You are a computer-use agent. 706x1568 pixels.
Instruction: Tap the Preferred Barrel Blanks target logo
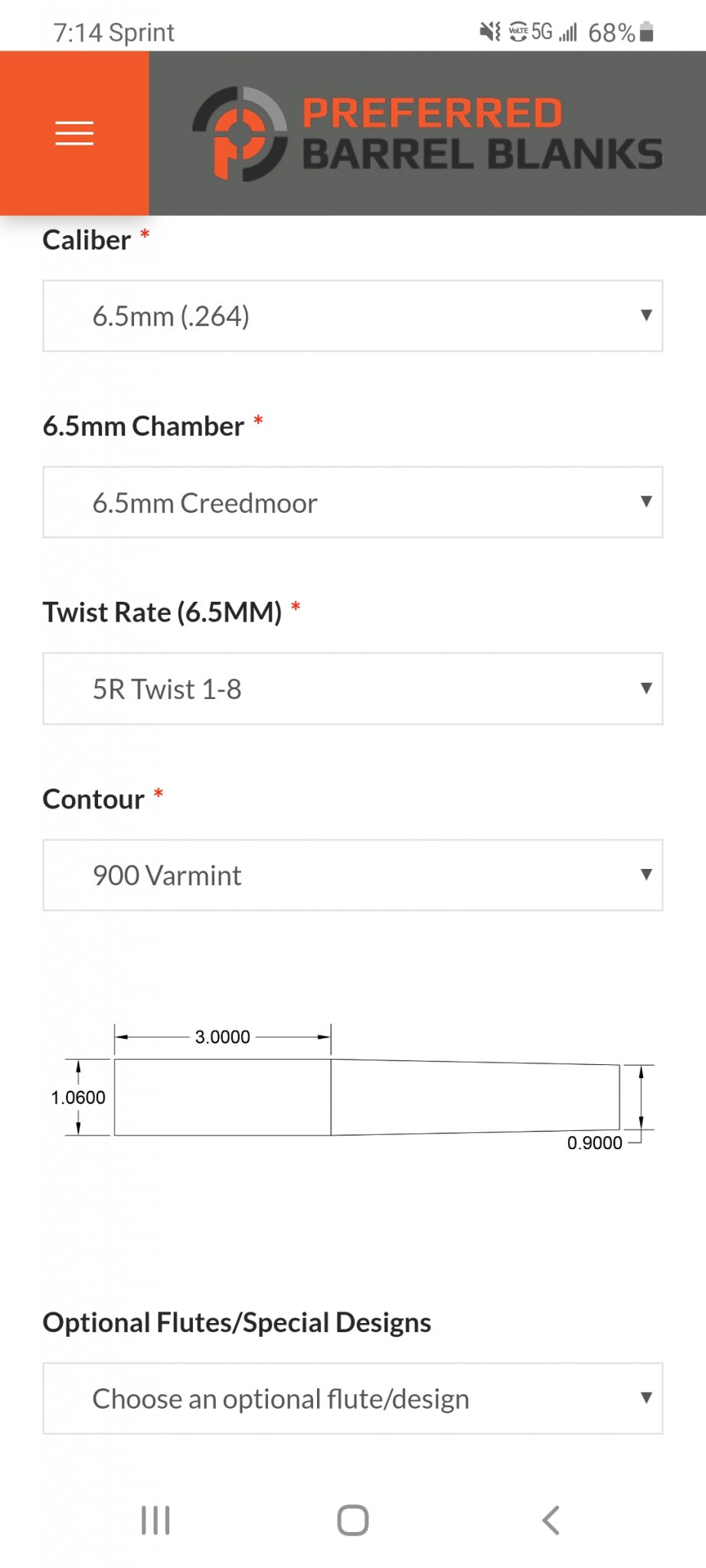[x=240, y=134]
